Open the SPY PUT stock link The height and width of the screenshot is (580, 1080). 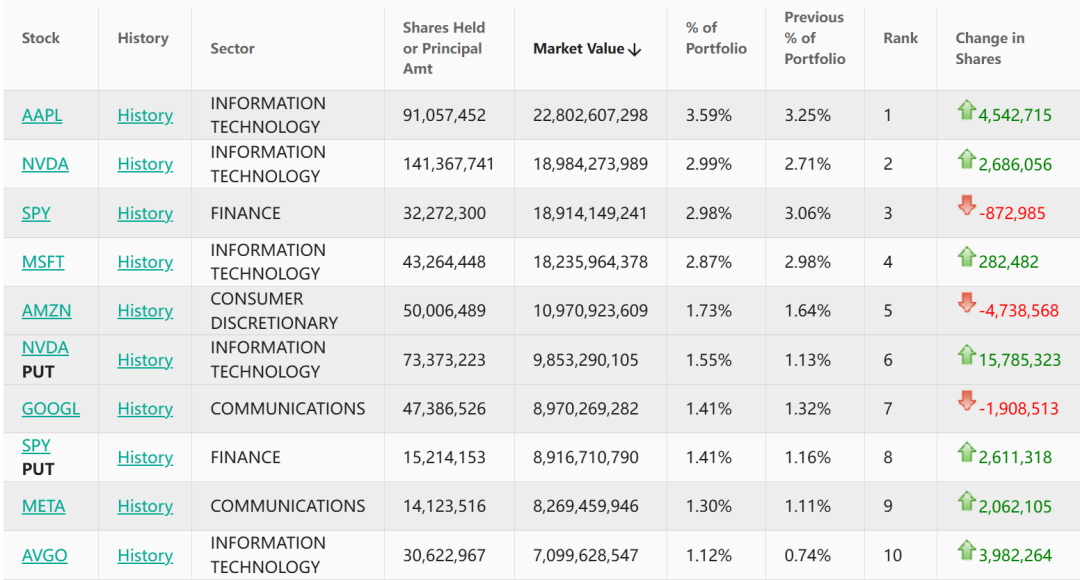coord(36,446)
